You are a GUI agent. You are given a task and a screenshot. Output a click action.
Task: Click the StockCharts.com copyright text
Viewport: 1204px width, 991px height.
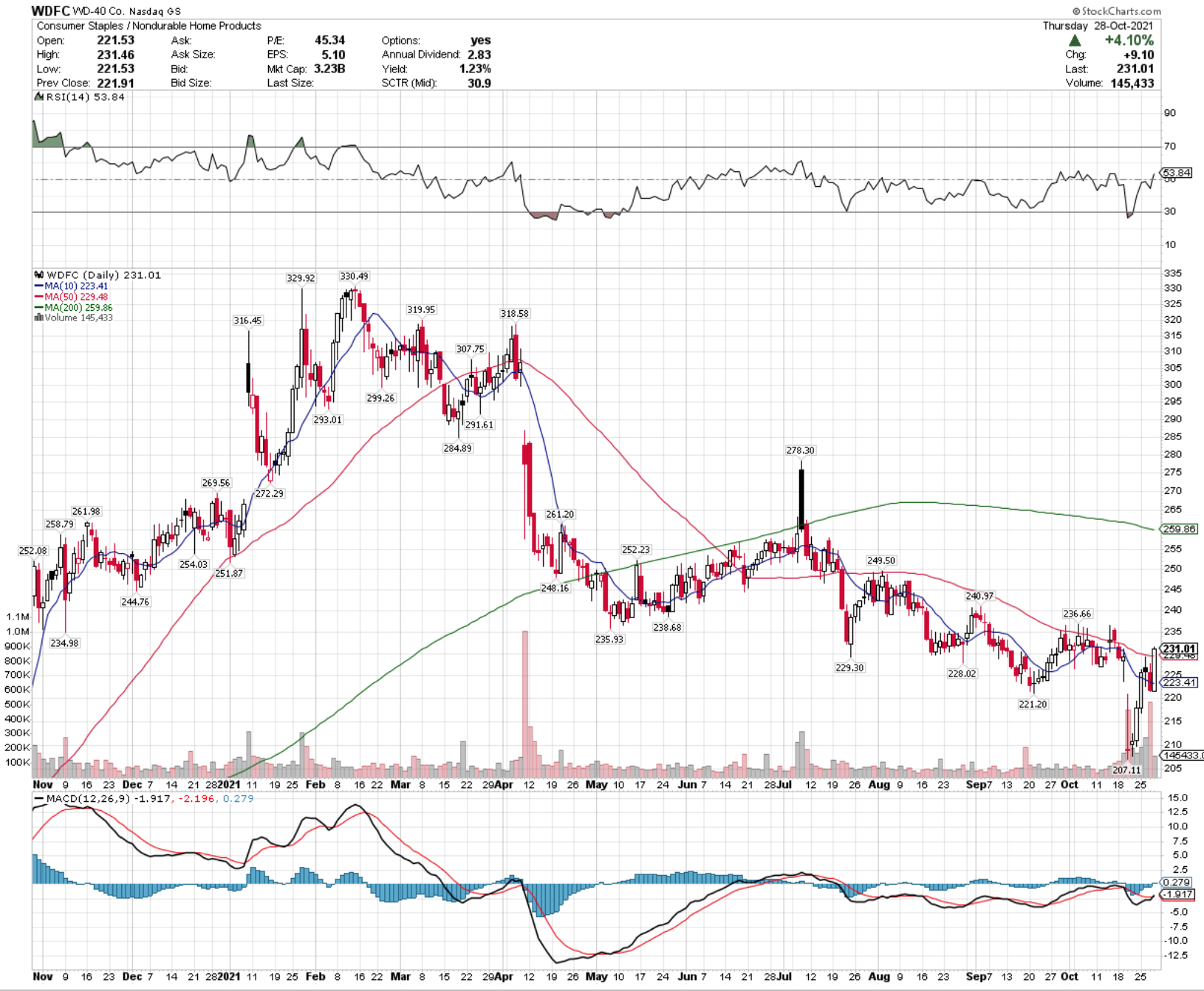[1117, 11]
